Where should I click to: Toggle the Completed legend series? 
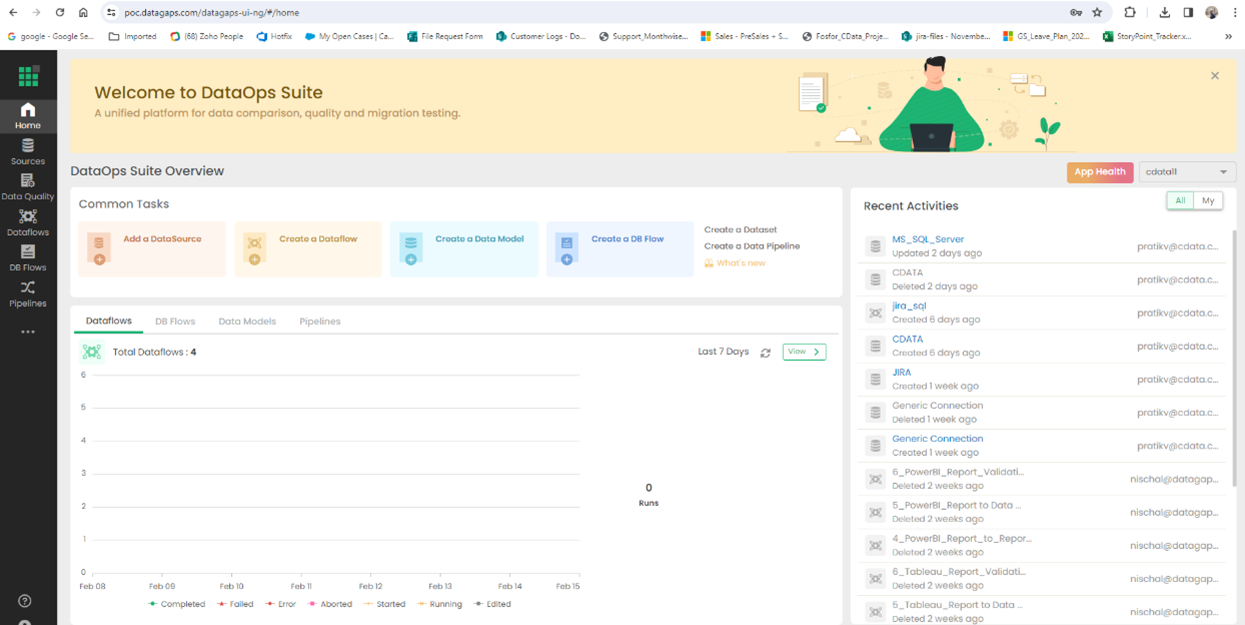click(x=177, y=604)
